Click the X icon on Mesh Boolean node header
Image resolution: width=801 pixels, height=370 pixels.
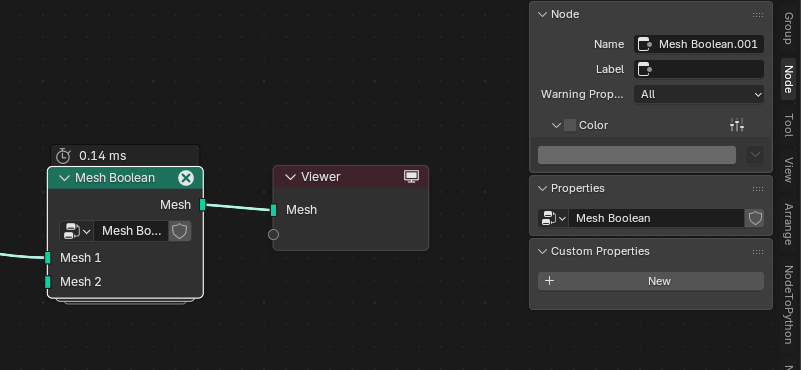click(186, 178)
